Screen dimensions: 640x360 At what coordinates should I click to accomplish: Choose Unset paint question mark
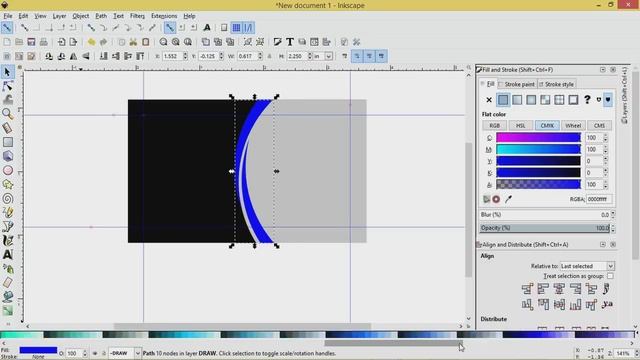pos(587,100)
